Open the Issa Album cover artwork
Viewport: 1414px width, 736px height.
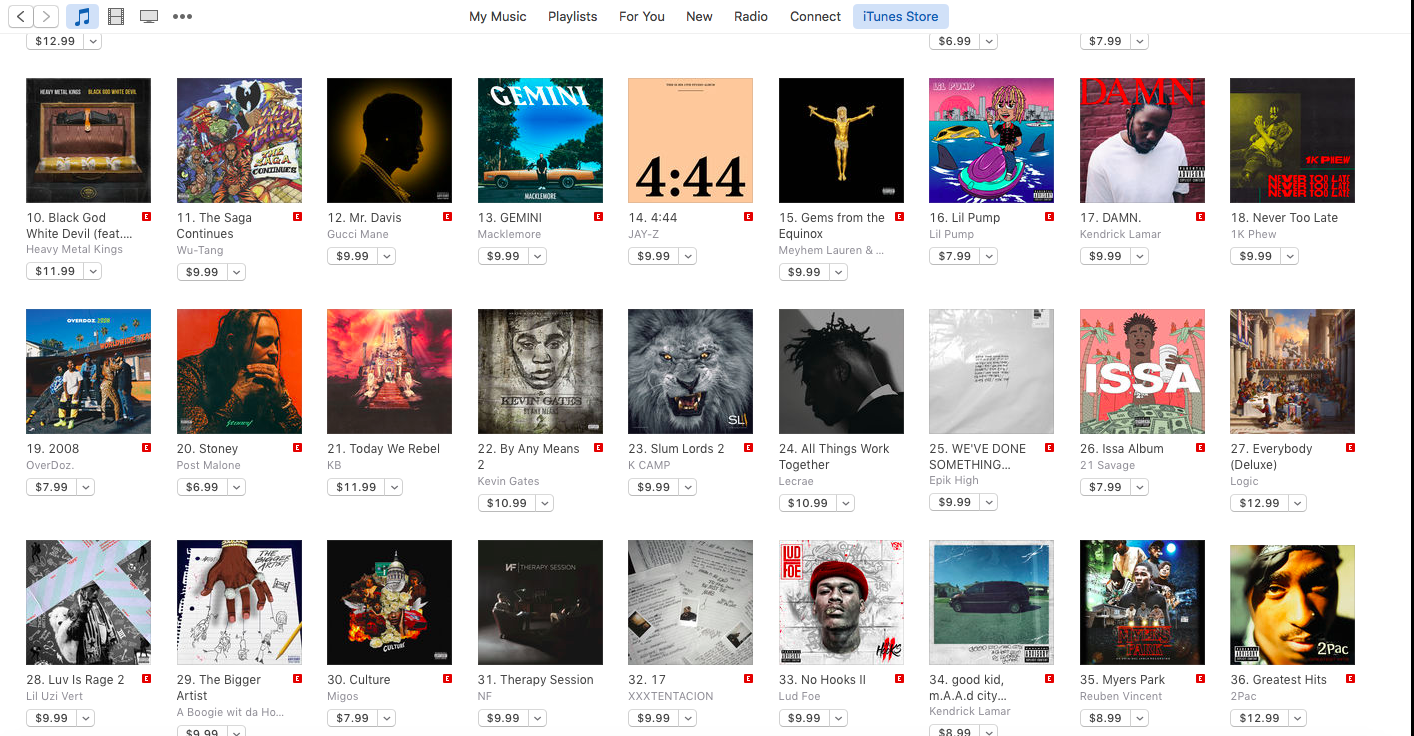[x=1142, y=371]
